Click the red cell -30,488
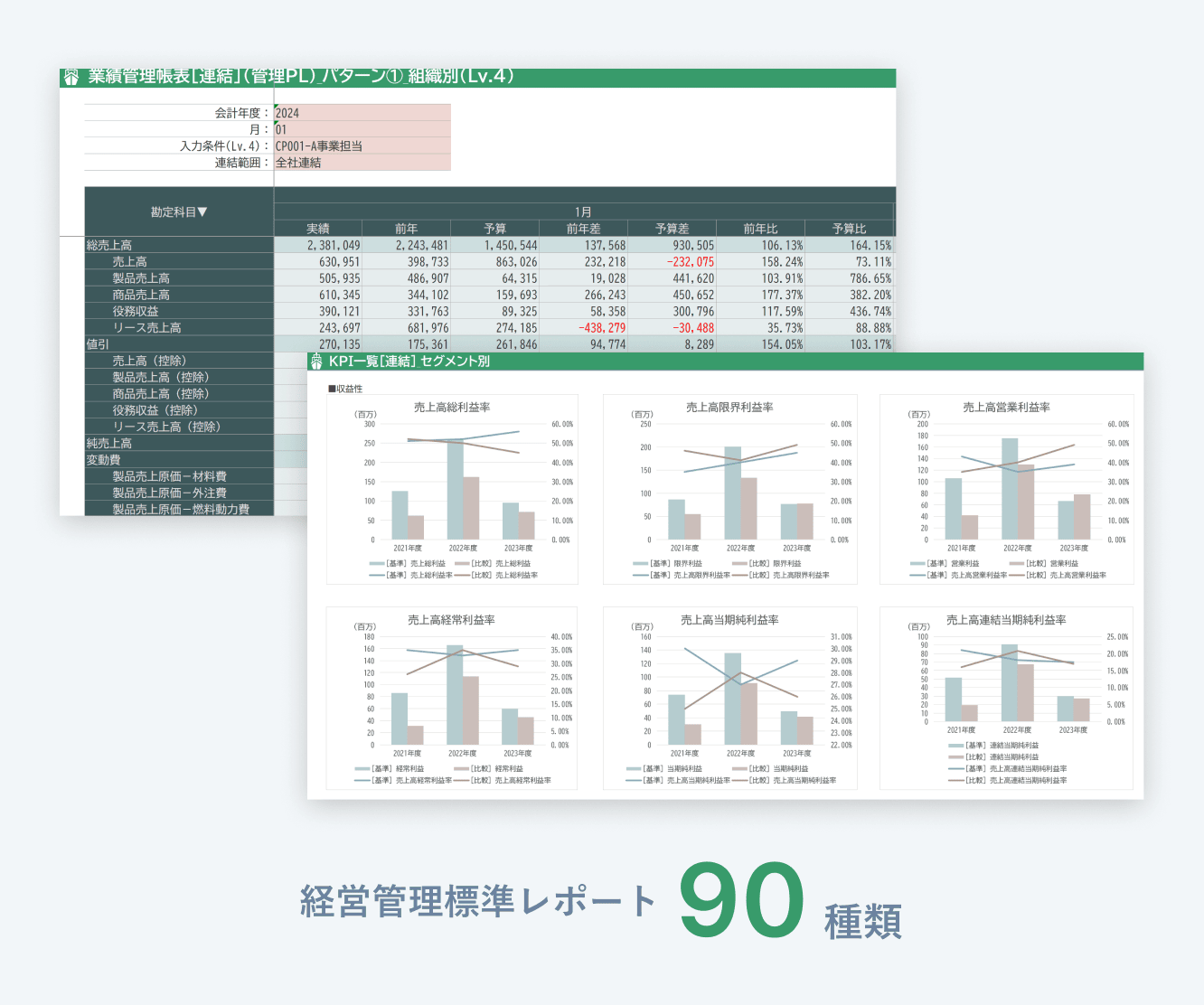The image size is (1204, 1005). click(x=673, y=328)
